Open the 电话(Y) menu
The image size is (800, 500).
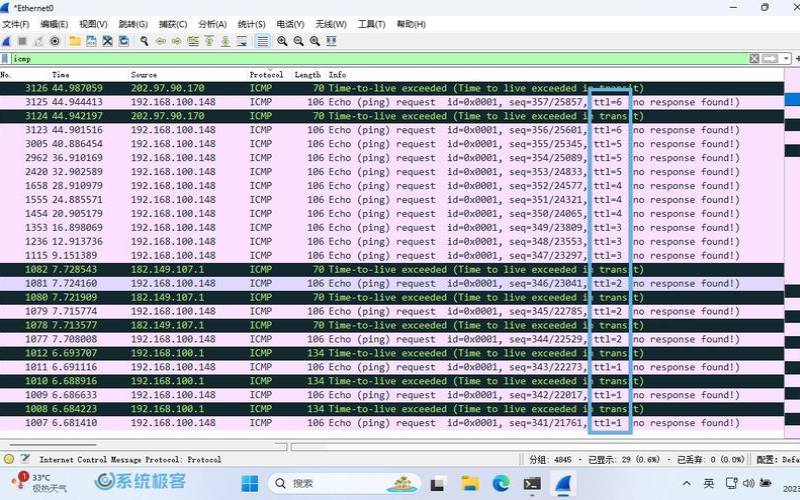[290, 24]
